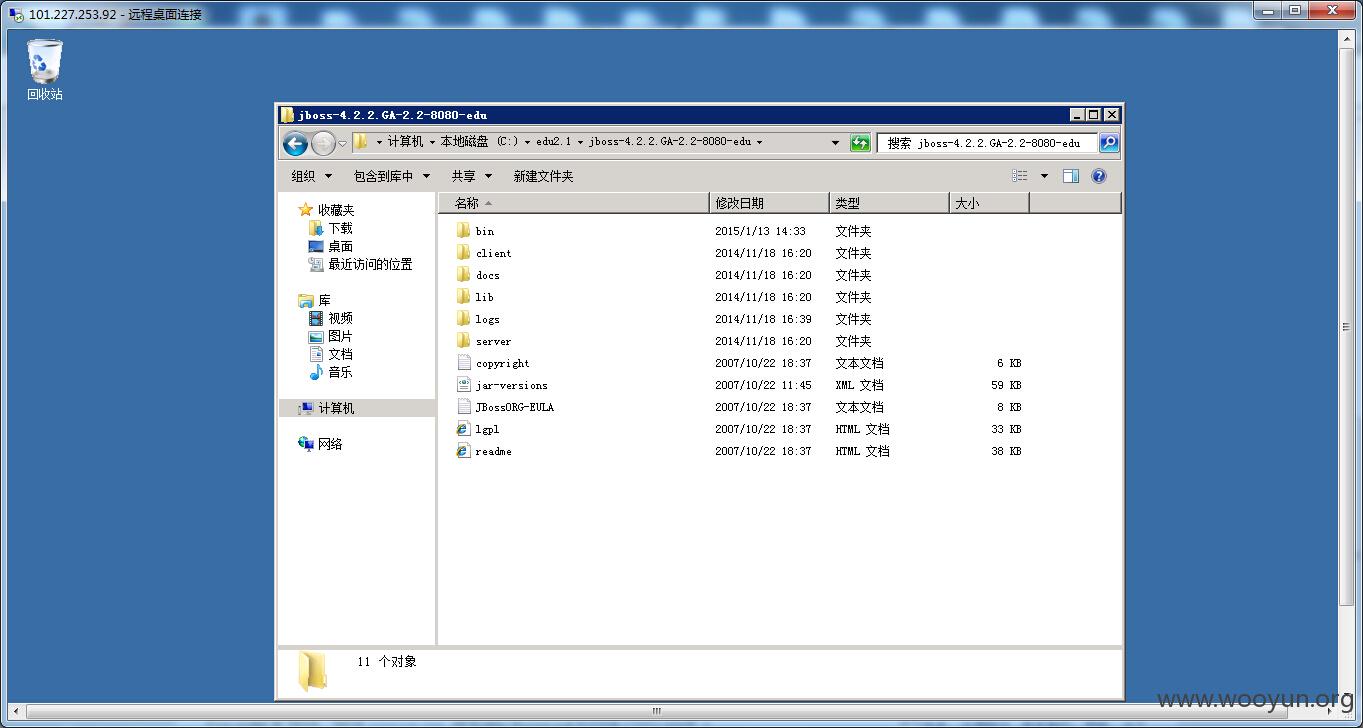The height and width of the screenshot is (728, 1363).
Task: Sort by the 类型 column header
Action: [x=889, y=203]
